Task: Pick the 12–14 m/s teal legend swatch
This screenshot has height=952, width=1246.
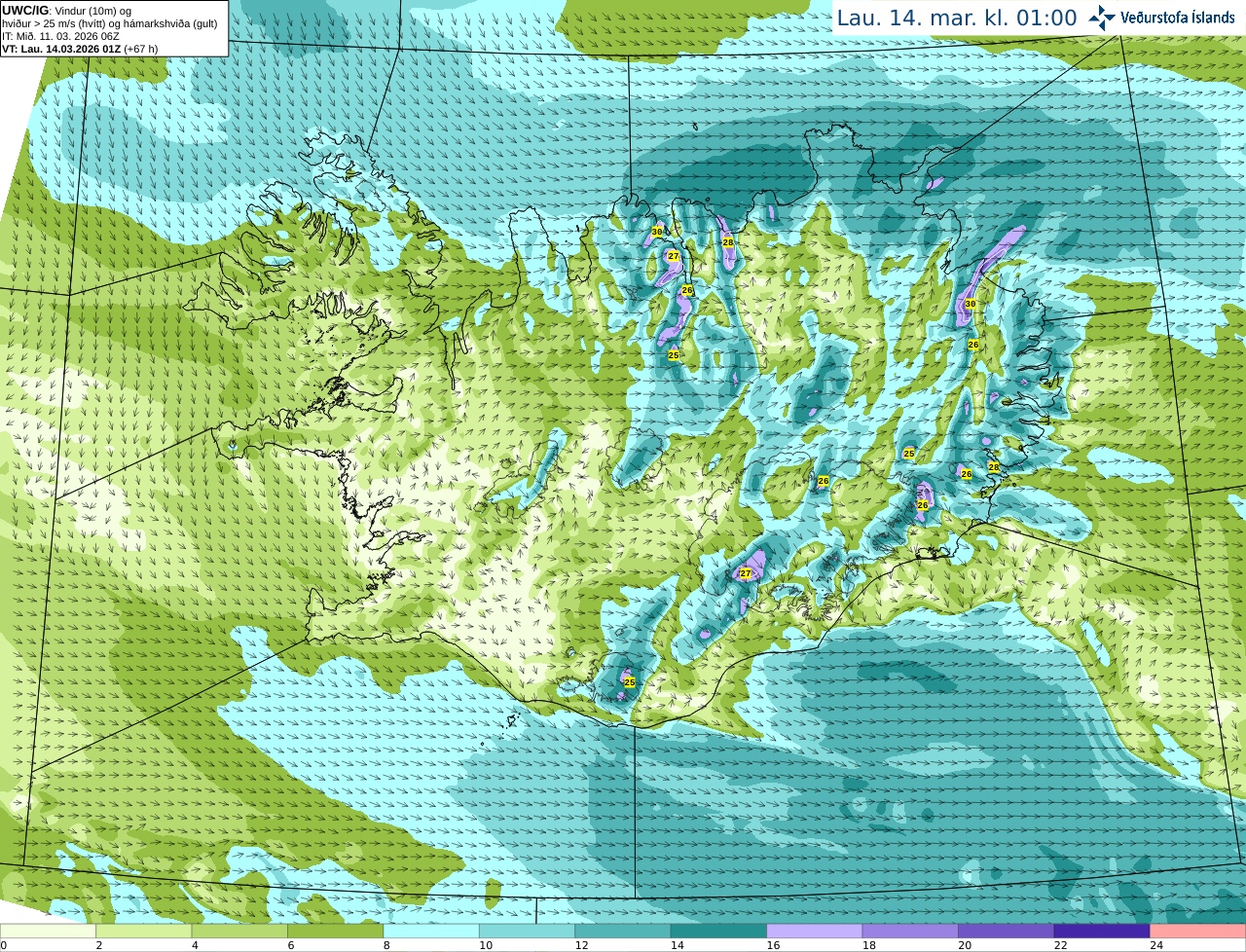Action: [x=623, y=931]
